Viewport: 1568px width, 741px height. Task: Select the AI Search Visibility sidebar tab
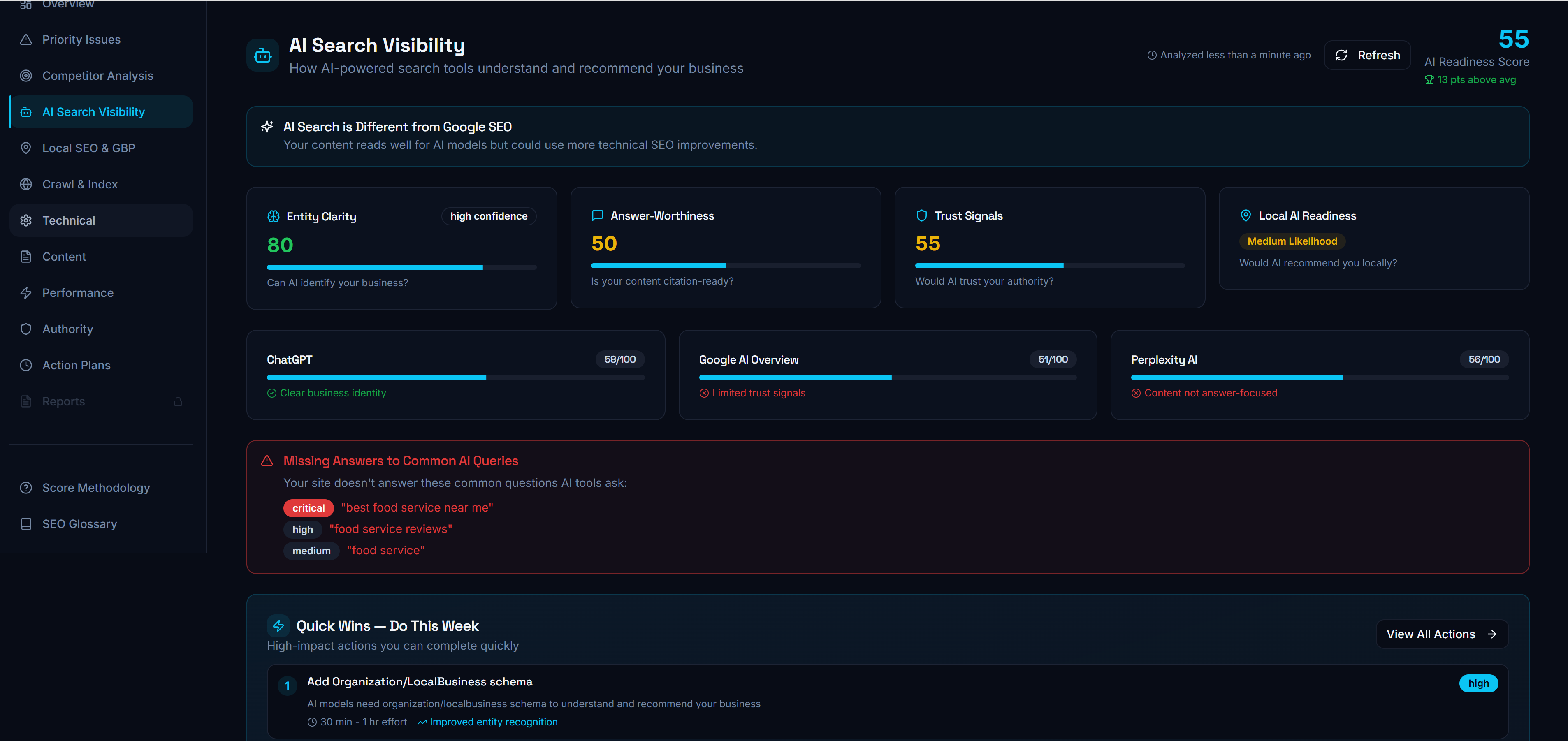coord(93,112)
